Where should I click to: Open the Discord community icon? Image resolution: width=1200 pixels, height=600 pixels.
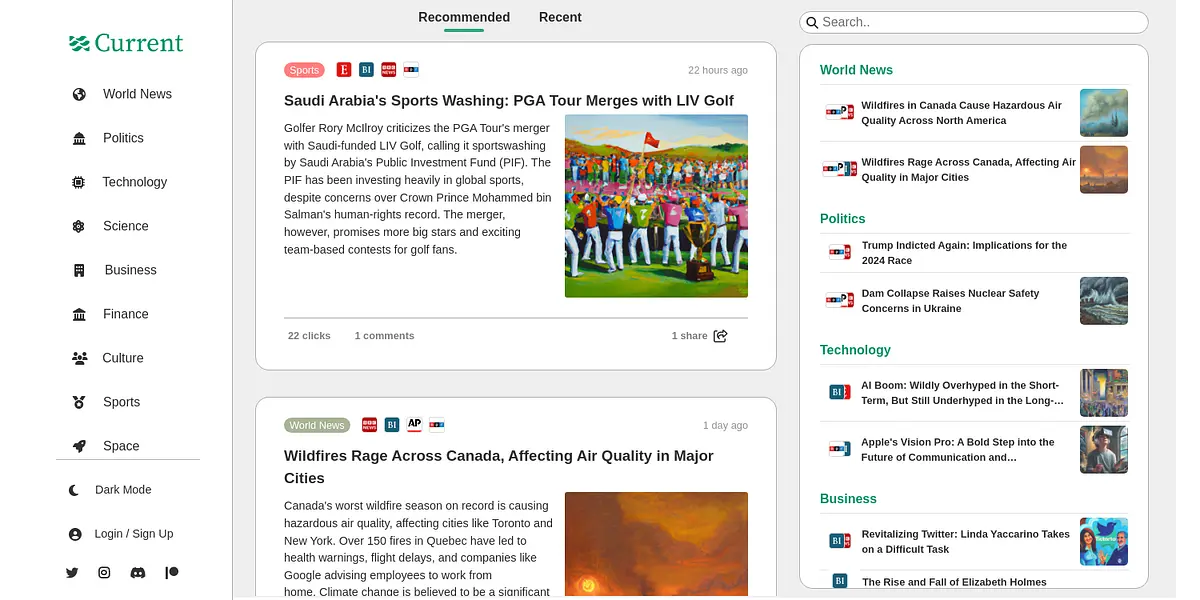click(x=137, y=573)
